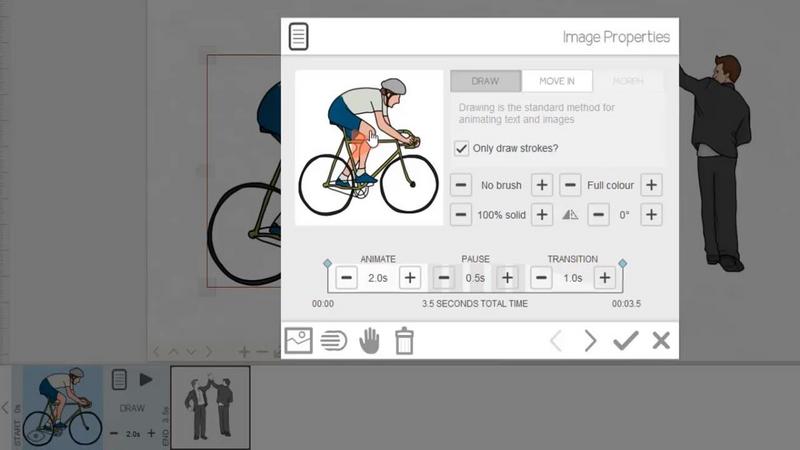Go to previous element arrow
The image size is (800, 450).
(556, 340)
